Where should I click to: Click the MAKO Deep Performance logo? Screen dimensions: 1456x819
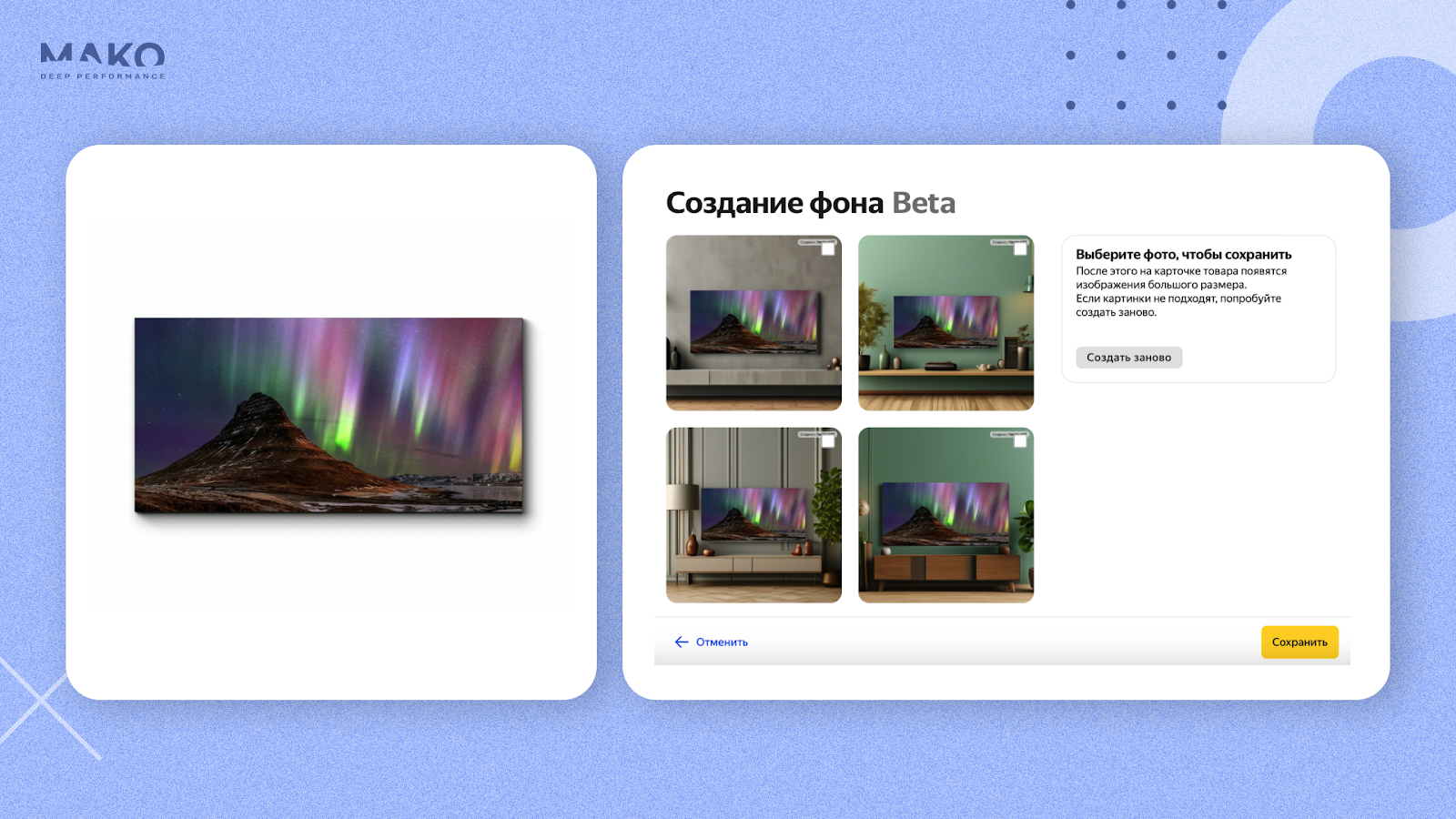coord(103,61)
